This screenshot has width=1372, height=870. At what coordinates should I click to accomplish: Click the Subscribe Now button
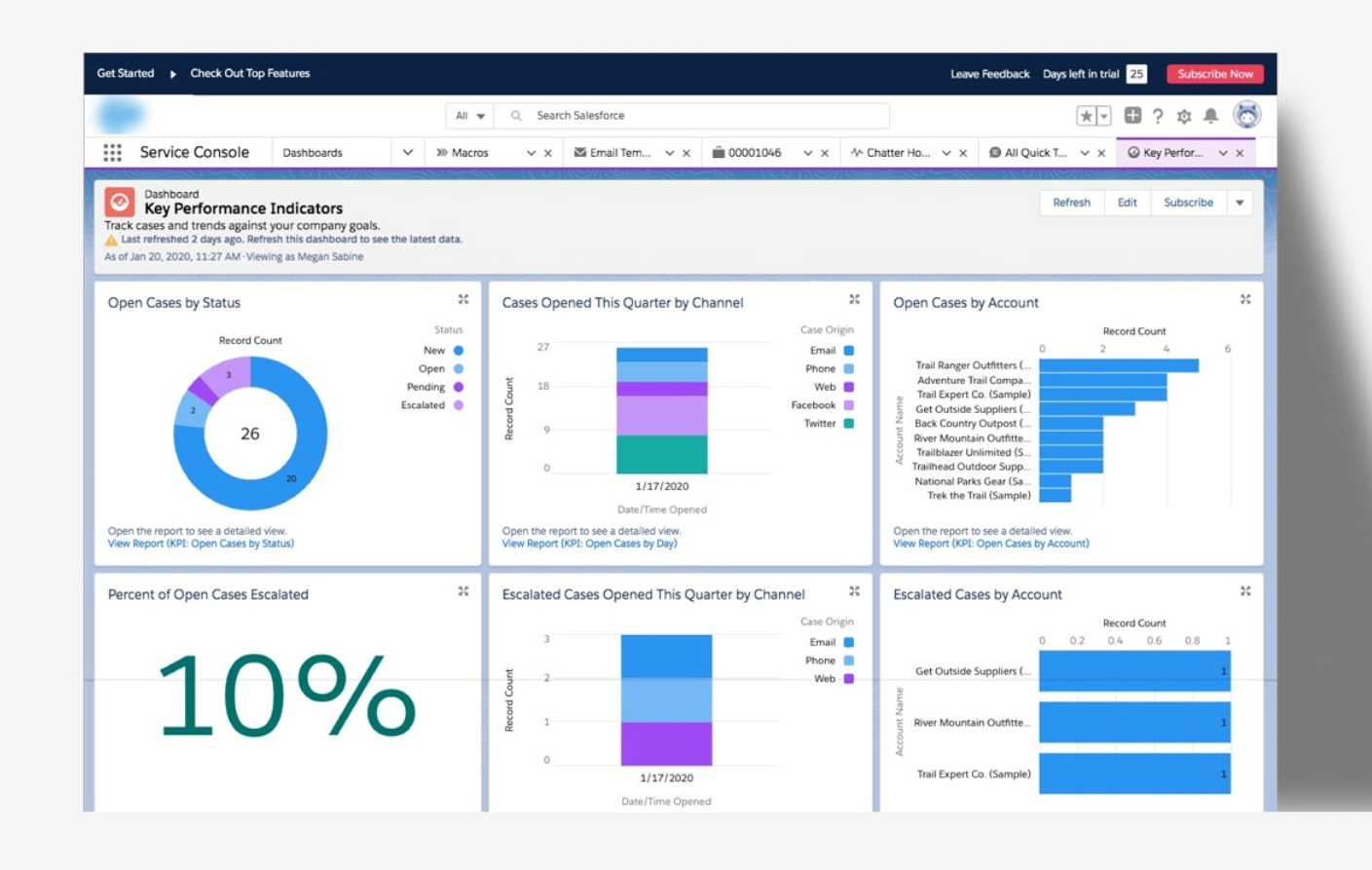(1214, 74)
